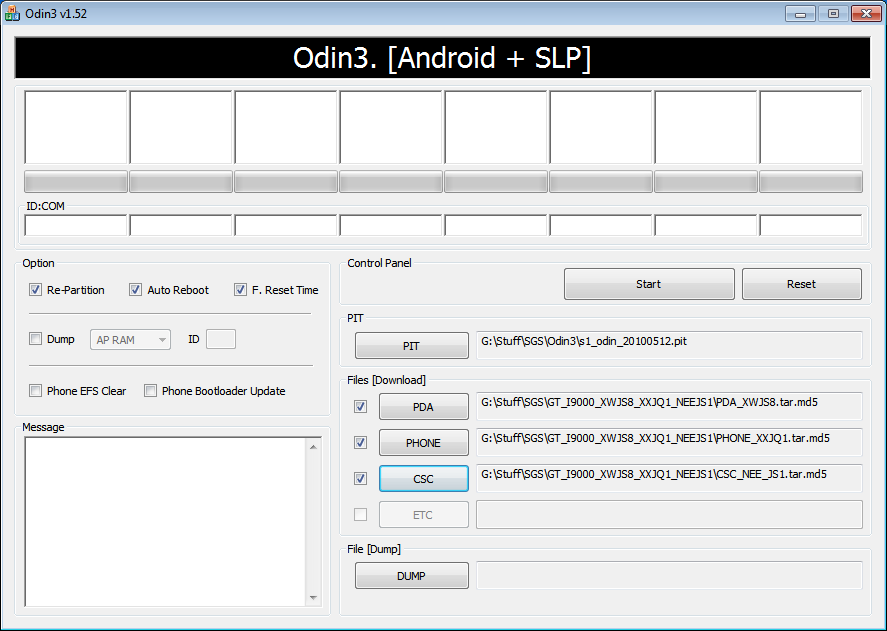Viewport: 887px width, 631px height.
Task: Minimize the Odin3 window
Action: (x=800, y=14)
